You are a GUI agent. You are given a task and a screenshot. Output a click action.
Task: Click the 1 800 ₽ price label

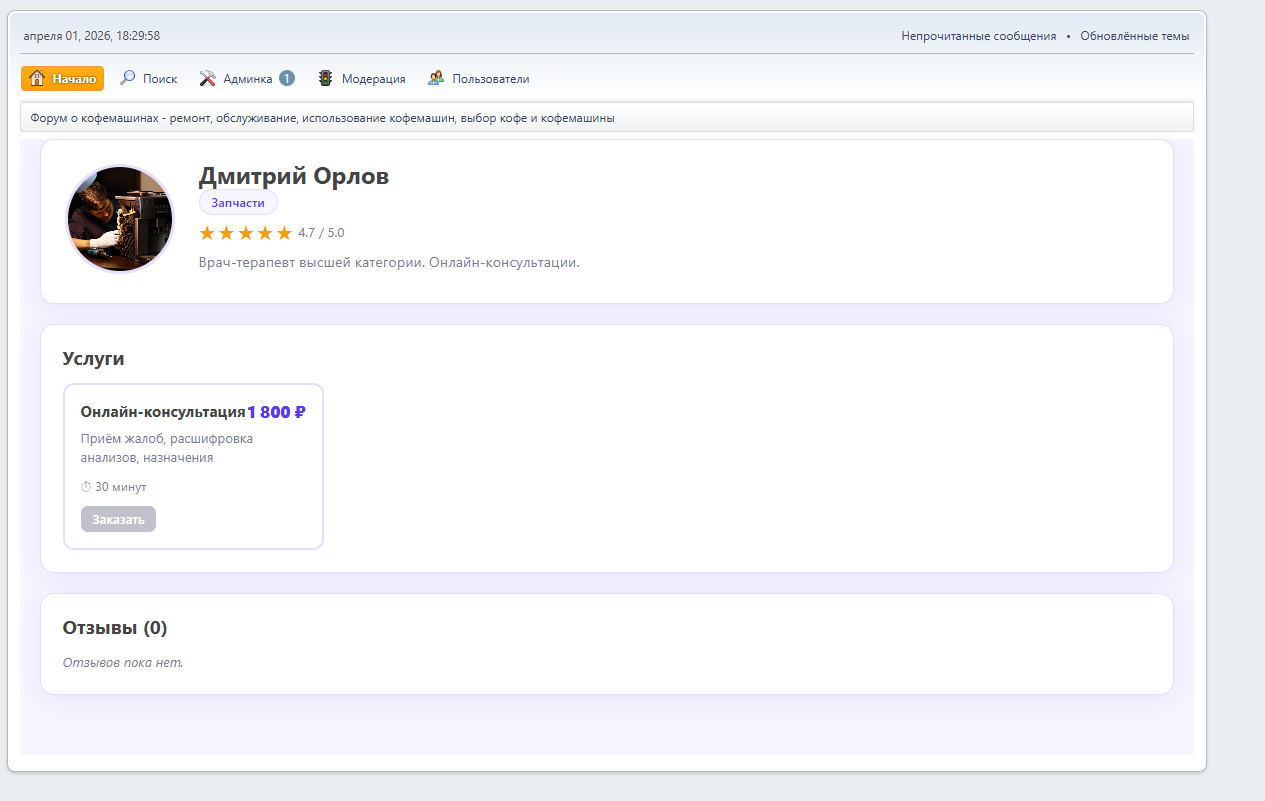pos(276,412)
